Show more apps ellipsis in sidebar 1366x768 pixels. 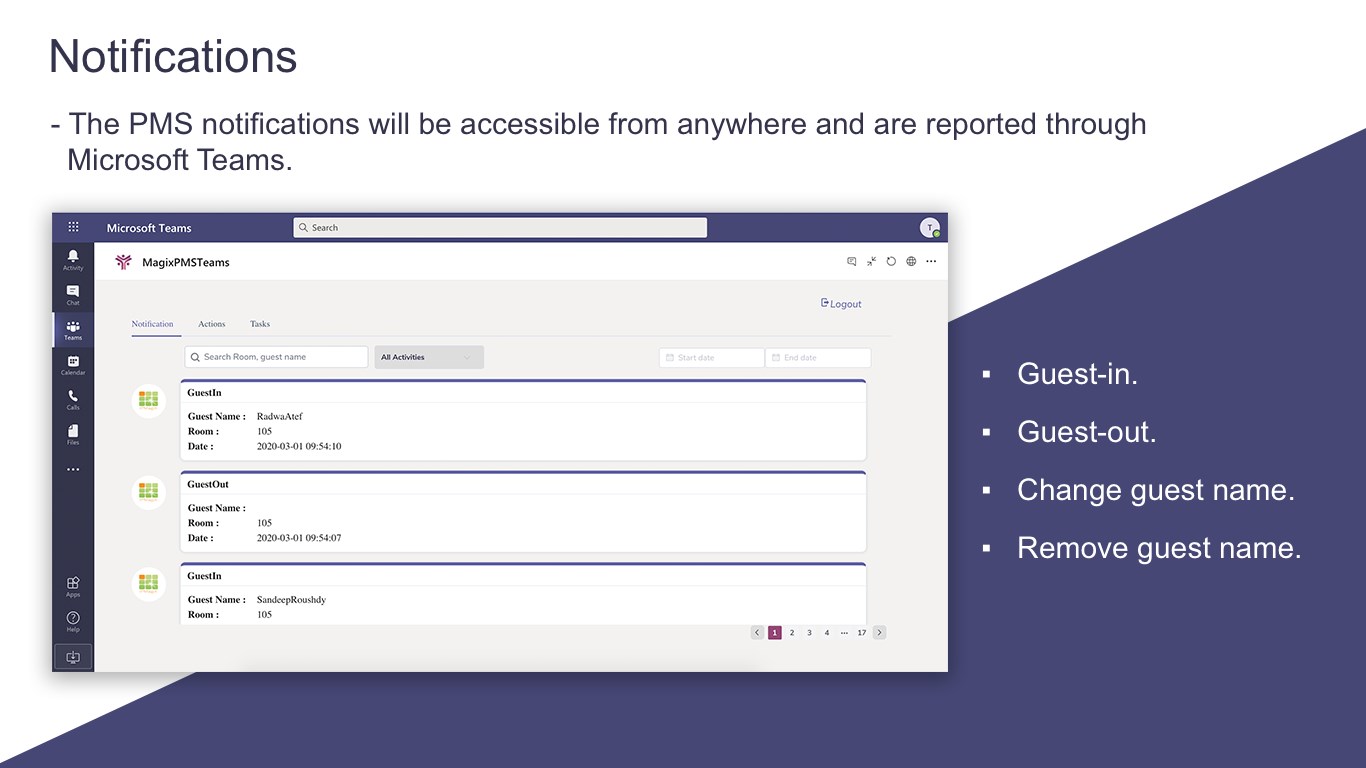73,469
